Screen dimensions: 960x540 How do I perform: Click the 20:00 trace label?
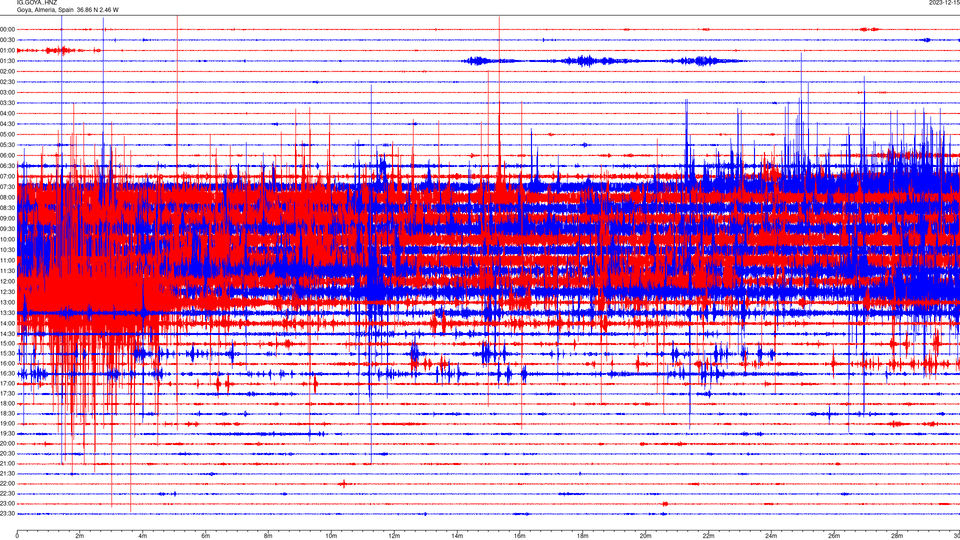pyautogui.click(x=8, y=444)
